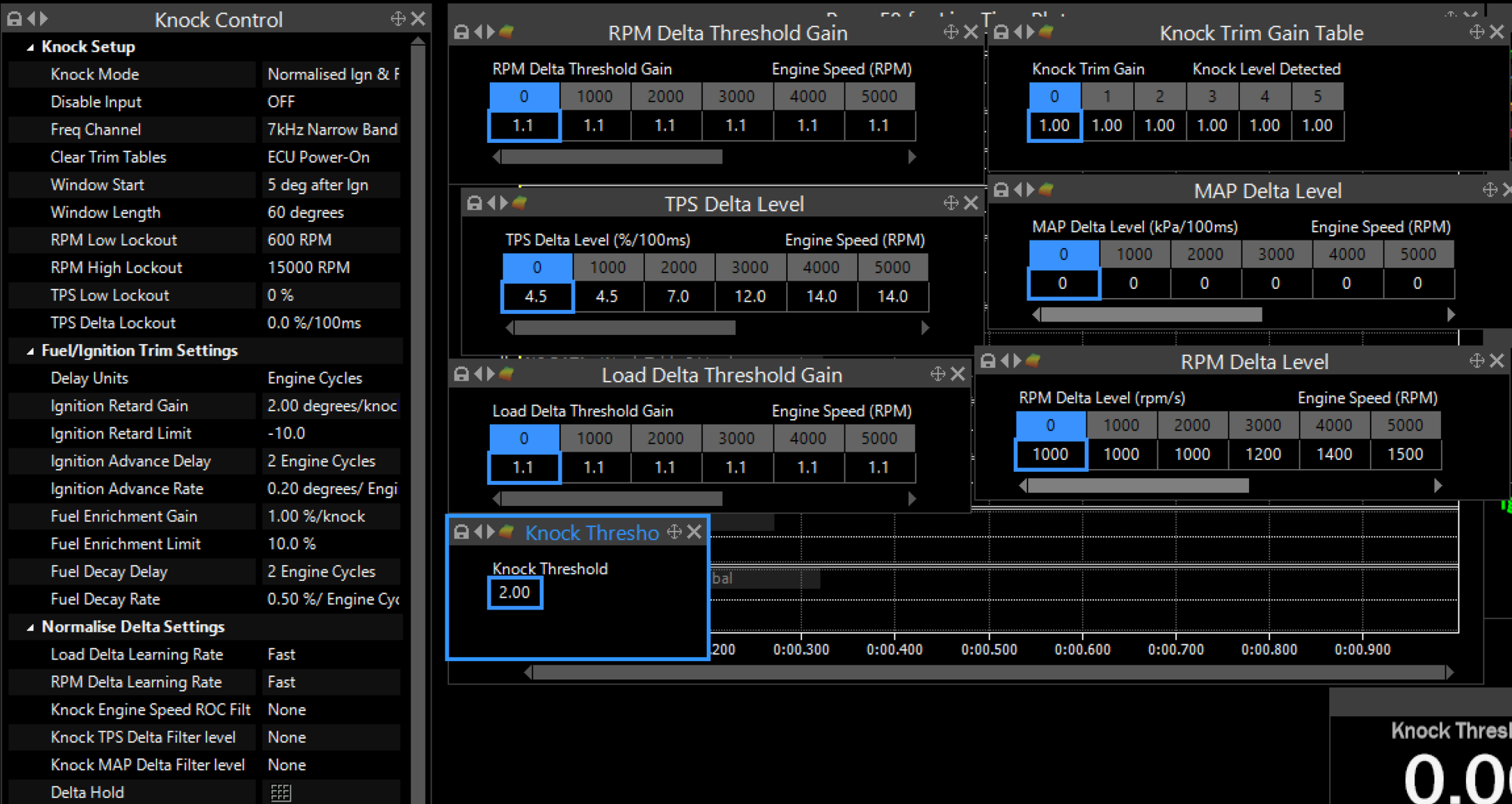Select the 12.0 cell in TPS Delta Level table
Image resolution: width=1512 pixels, height=804 pixels.
point(749,296)
